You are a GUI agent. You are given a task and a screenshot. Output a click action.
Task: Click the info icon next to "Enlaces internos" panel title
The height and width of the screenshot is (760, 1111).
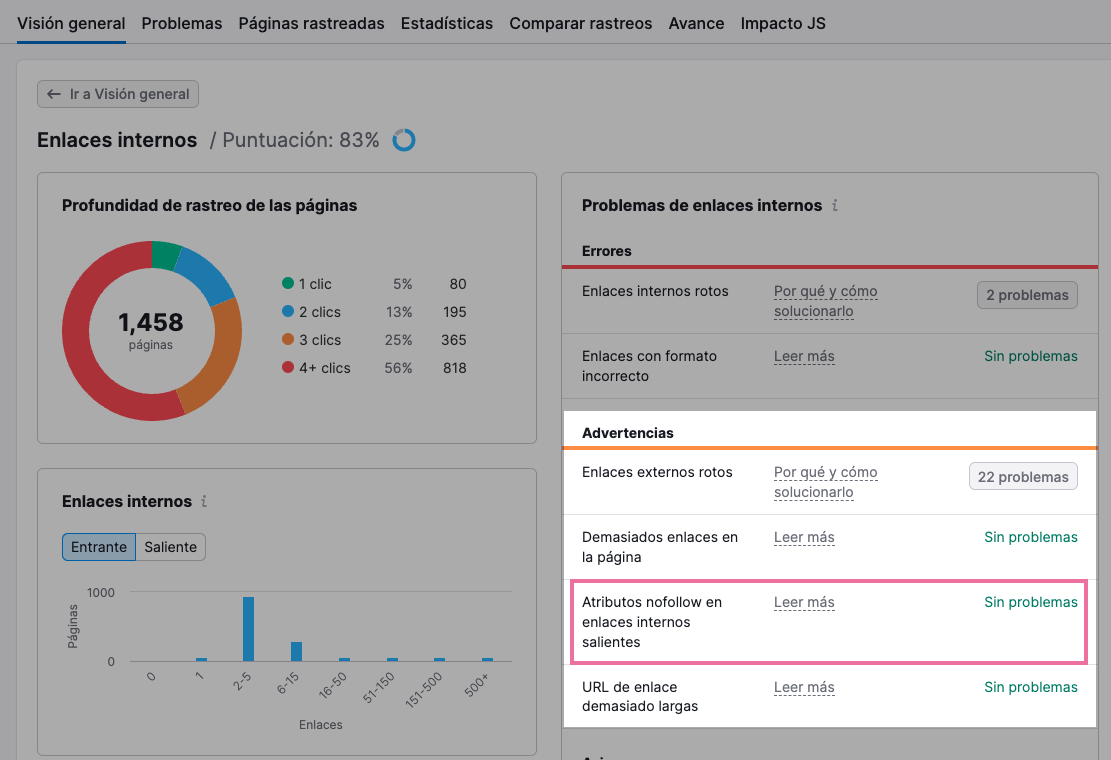click(x=205, y=501)
